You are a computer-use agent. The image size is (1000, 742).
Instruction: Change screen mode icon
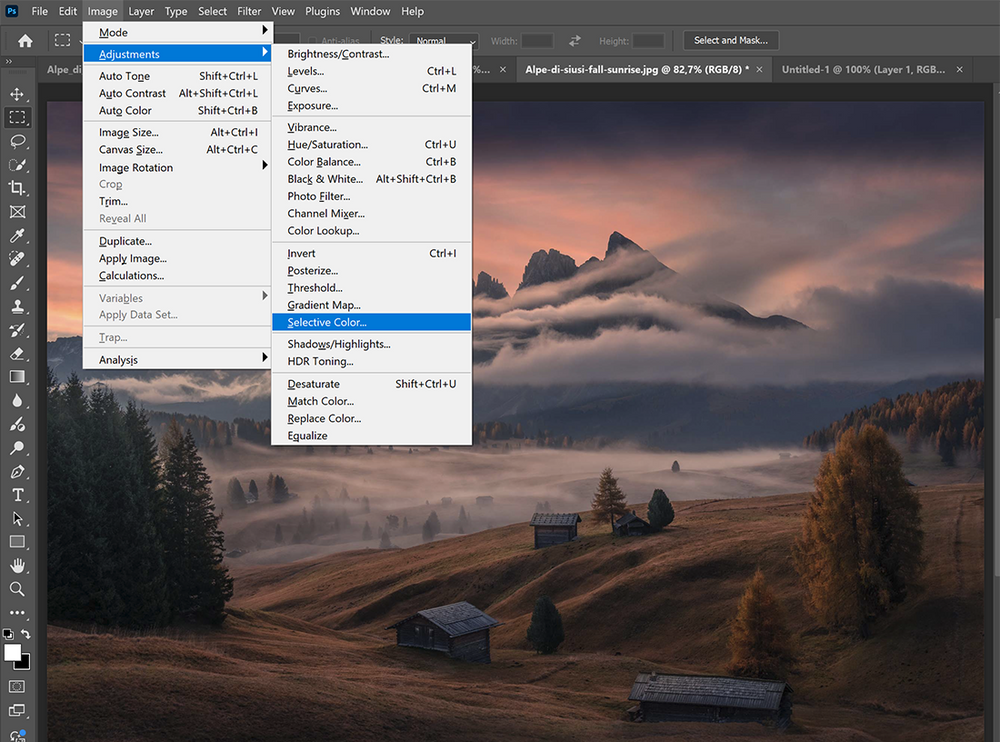(x=17, y=710)
